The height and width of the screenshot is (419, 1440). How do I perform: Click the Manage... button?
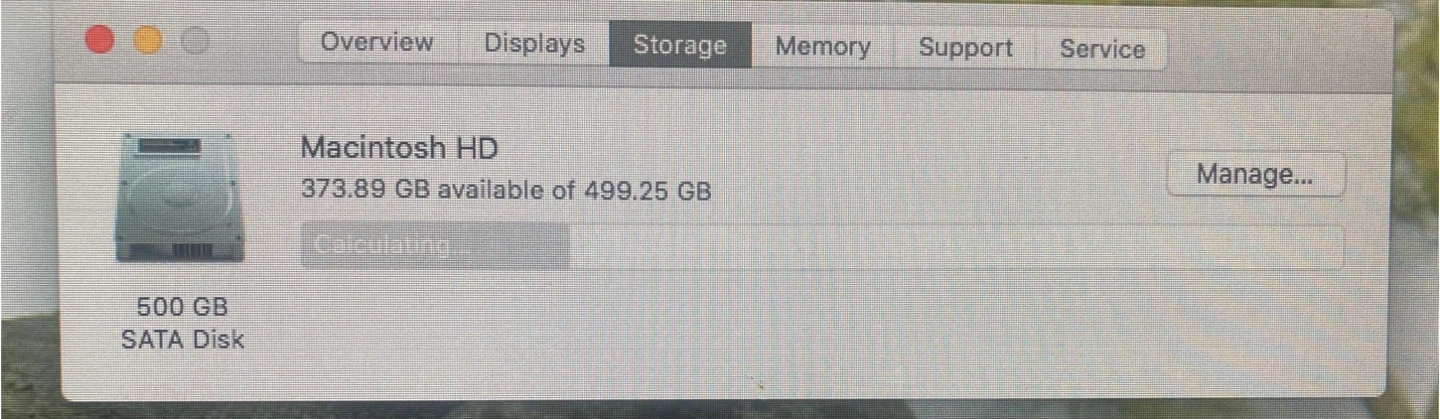click(1255, 175)
